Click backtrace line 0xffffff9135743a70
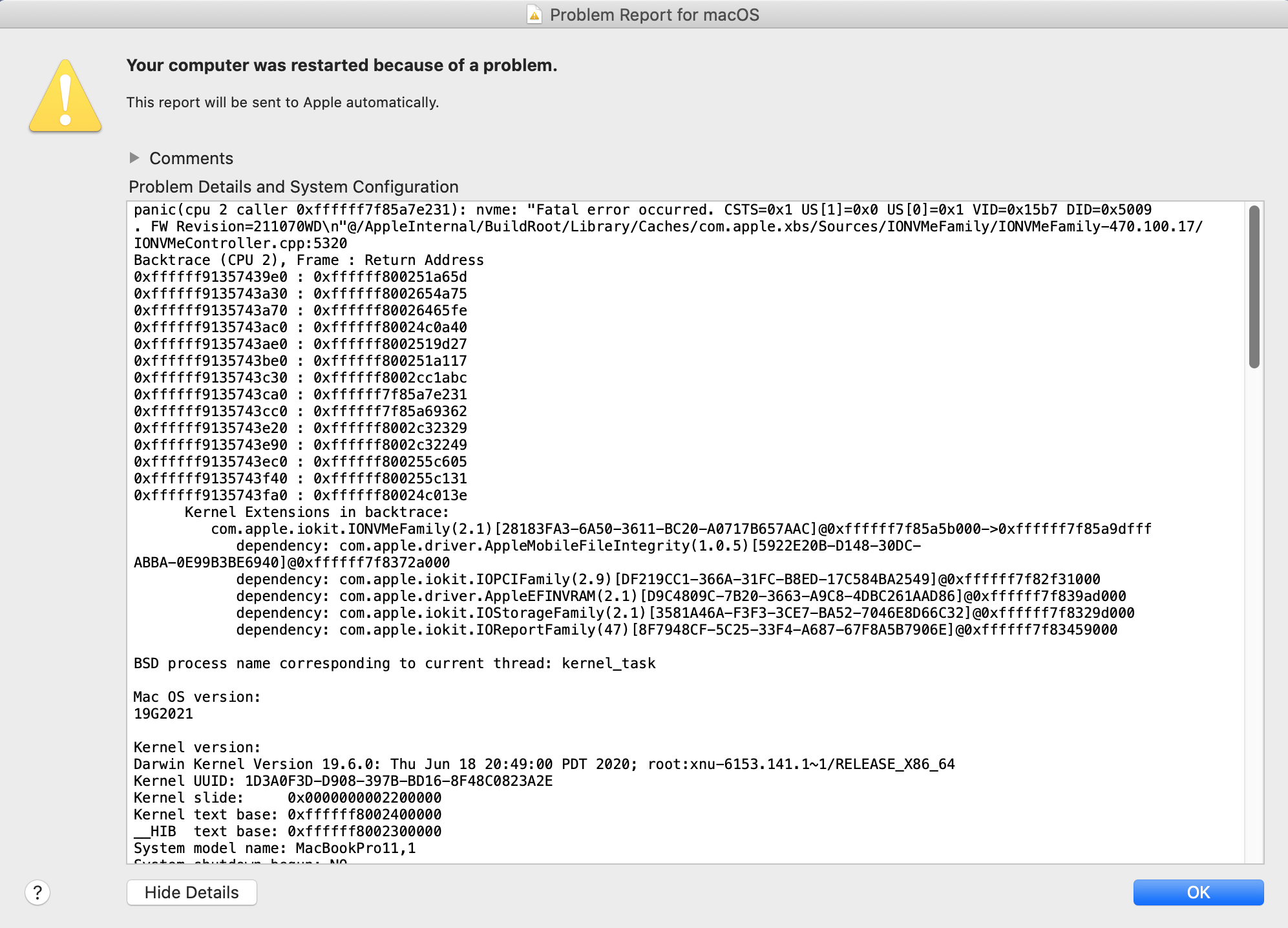Image resolution: width=1288 pixels, height=928 pixels. (x=301, y=310)
